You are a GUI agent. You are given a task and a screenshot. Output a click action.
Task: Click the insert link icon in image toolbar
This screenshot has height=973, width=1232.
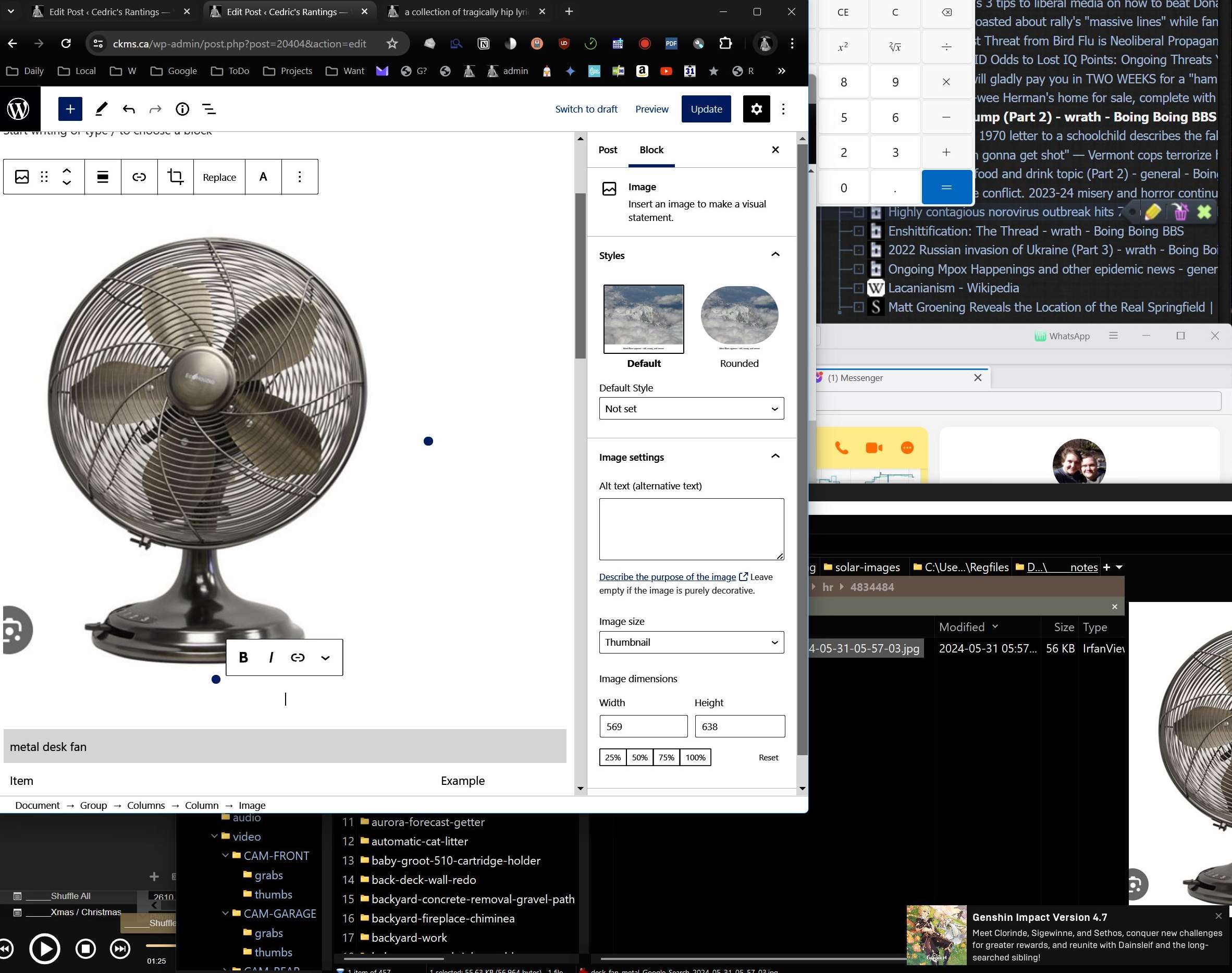point(139,177)
